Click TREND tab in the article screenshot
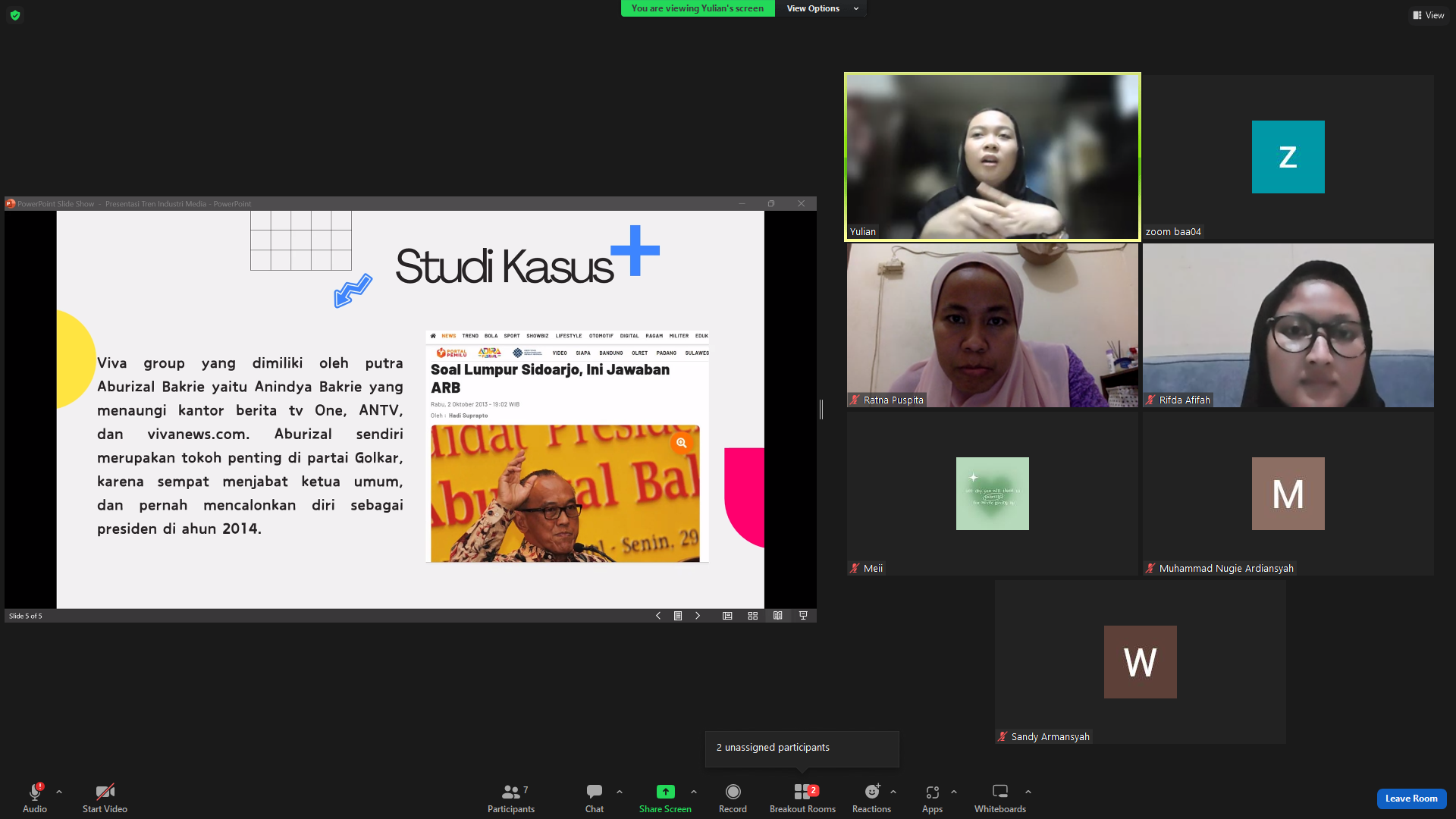This screenshot has height=819, width=1456. pos(470,336)
